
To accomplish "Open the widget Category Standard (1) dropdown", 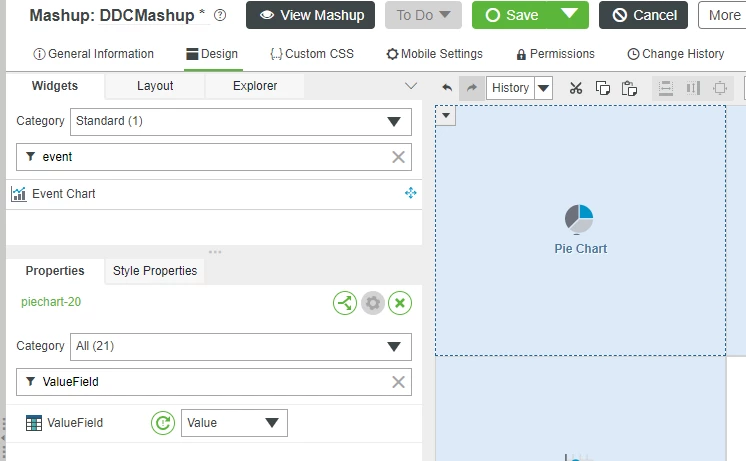I will click(x=241, y=122).
